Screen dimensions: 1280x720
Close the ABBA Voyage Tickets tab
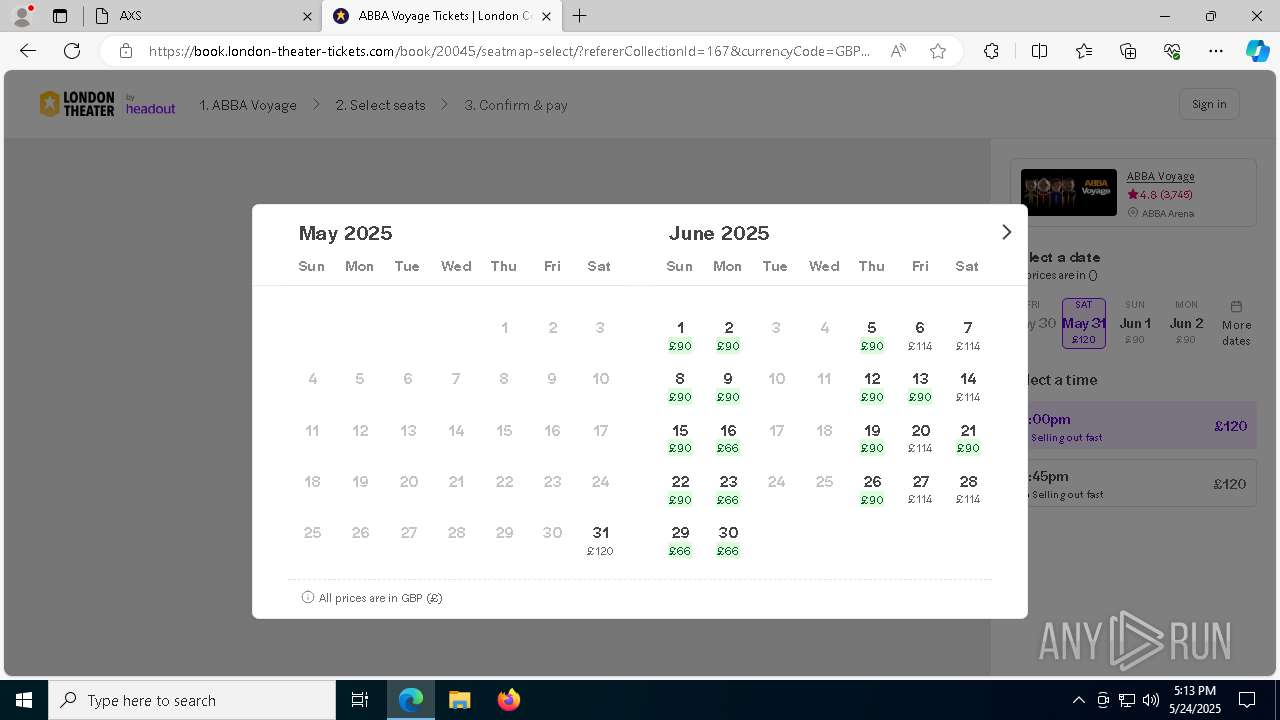[546, 16]
